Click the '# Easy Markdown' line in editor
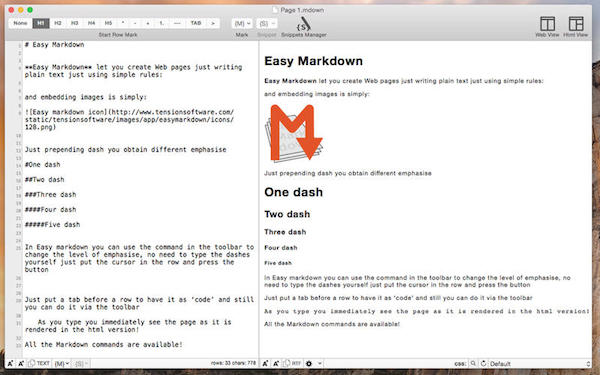 [x=54, y=45]
